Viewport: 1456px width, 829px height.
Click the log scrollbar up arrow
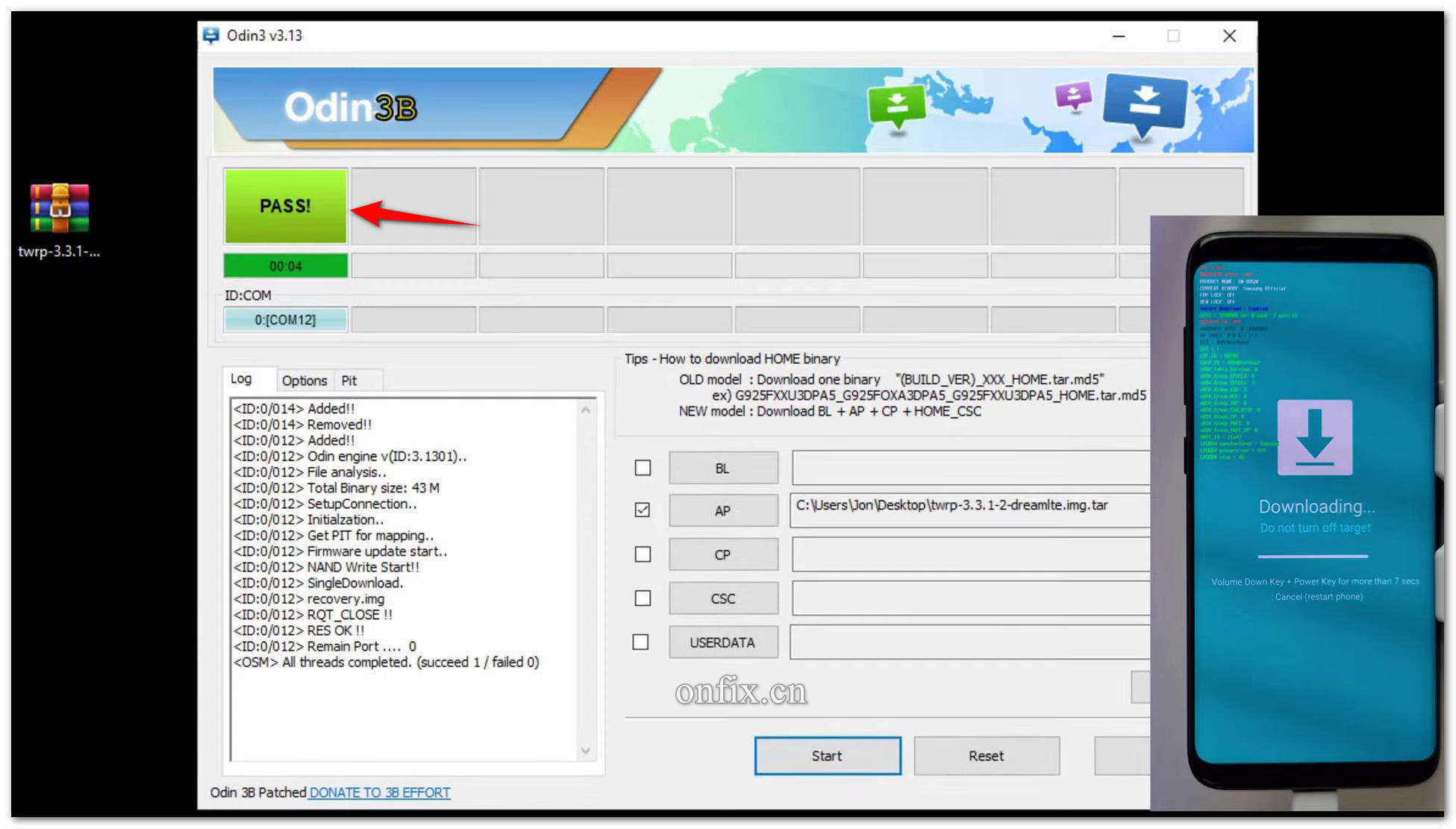click(x=586, y=410)
